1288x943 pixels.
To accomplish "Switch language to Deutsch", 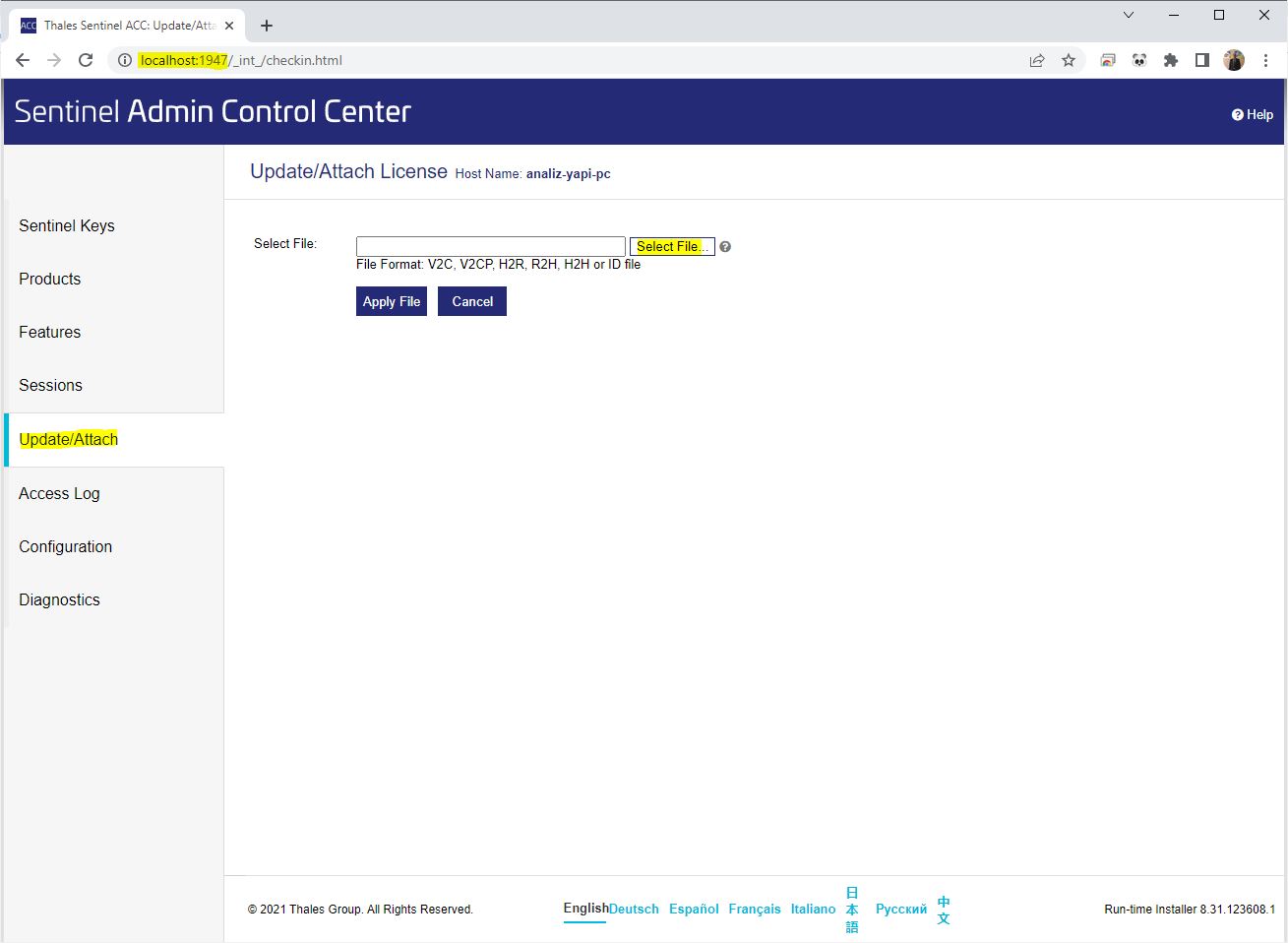I will point(634,909).
